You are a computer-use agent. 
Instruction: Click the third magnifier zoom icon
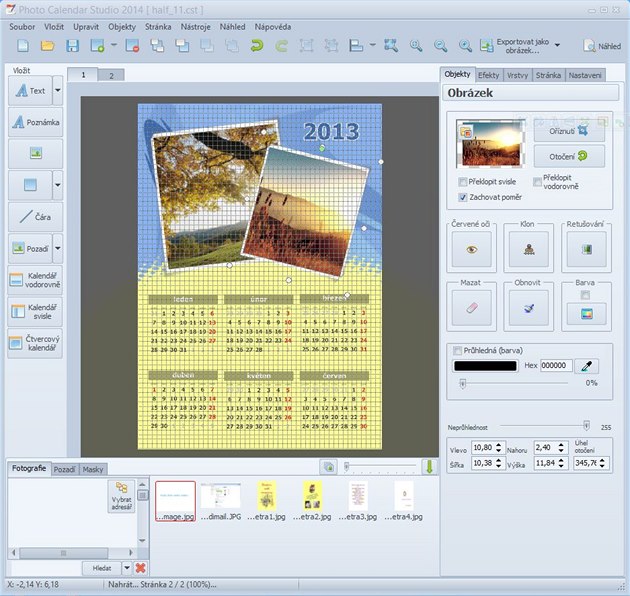click(465, 46)
